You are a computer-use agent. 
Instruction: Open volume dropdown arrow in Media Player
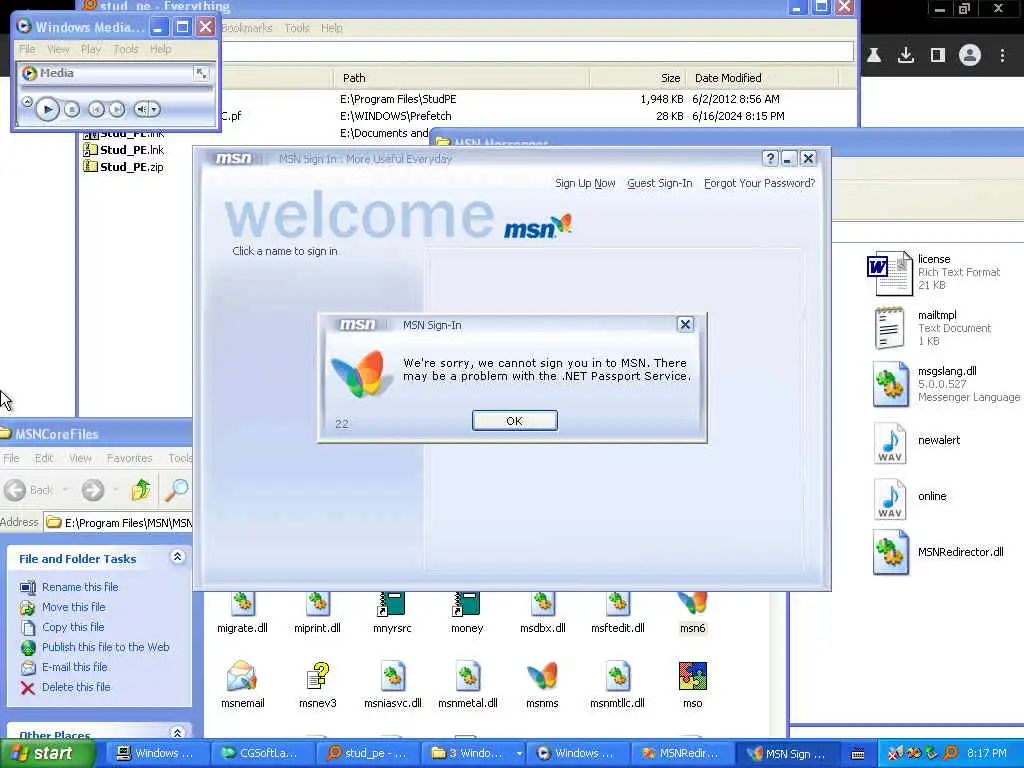pyautogui.click(x=155, y=109)
